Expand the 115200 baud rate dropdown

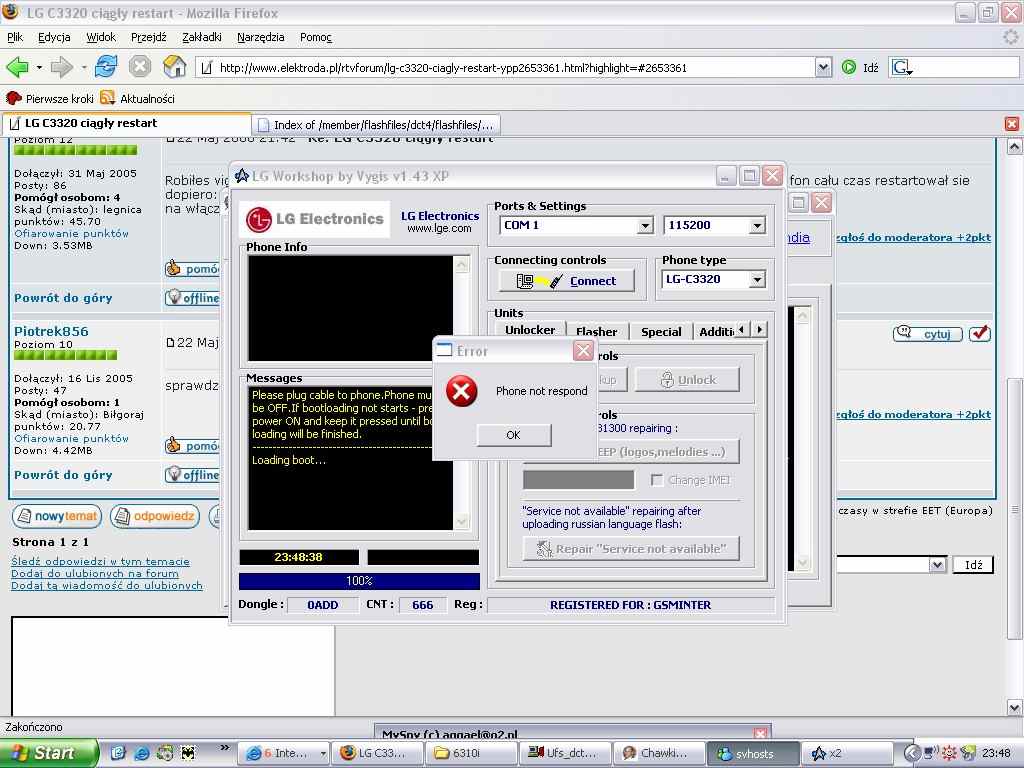(757, 226)
